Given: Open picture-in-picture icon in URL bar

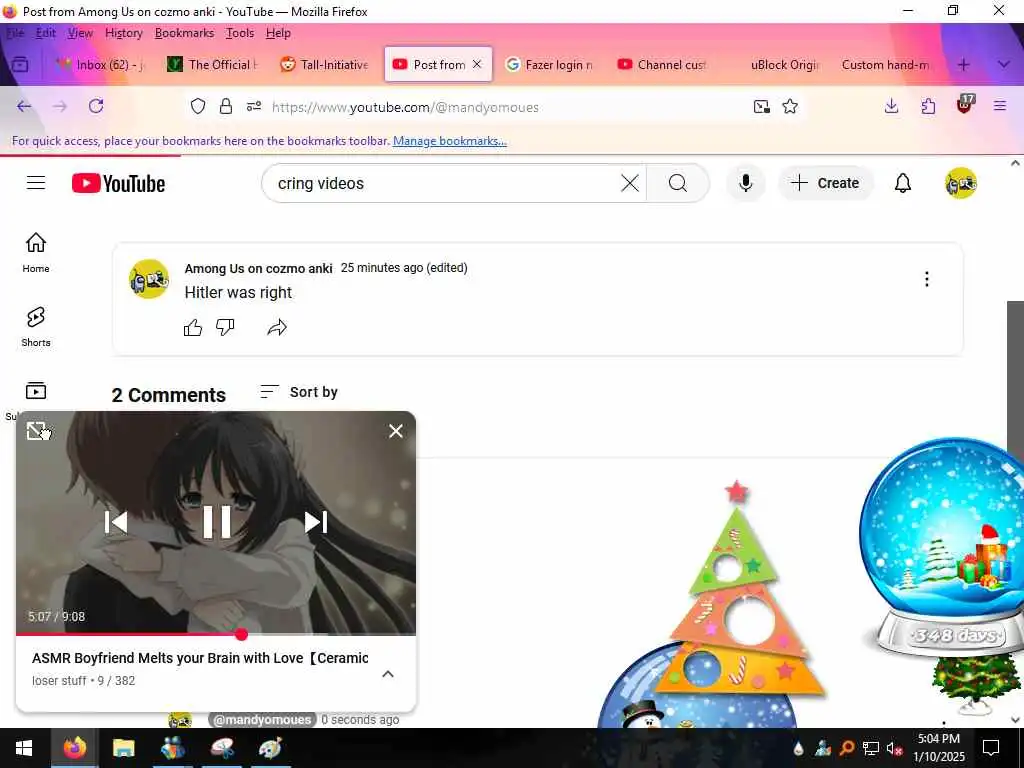Looking at the screenshot, I should (x=761, y=106).
